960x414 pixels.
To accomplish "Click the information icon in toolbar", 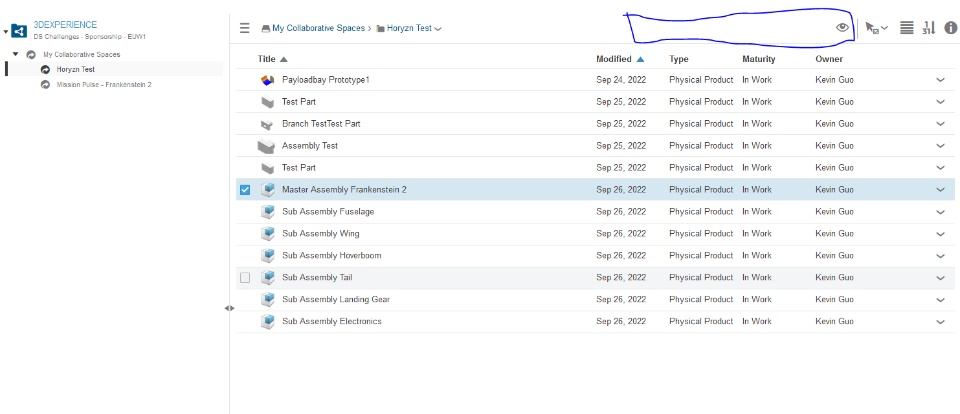I will [x=950, y=28].
